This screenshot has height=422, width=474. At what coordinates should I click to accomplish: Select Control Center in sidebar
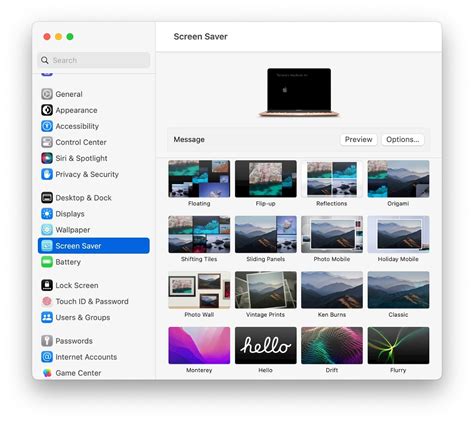[94, 142]
